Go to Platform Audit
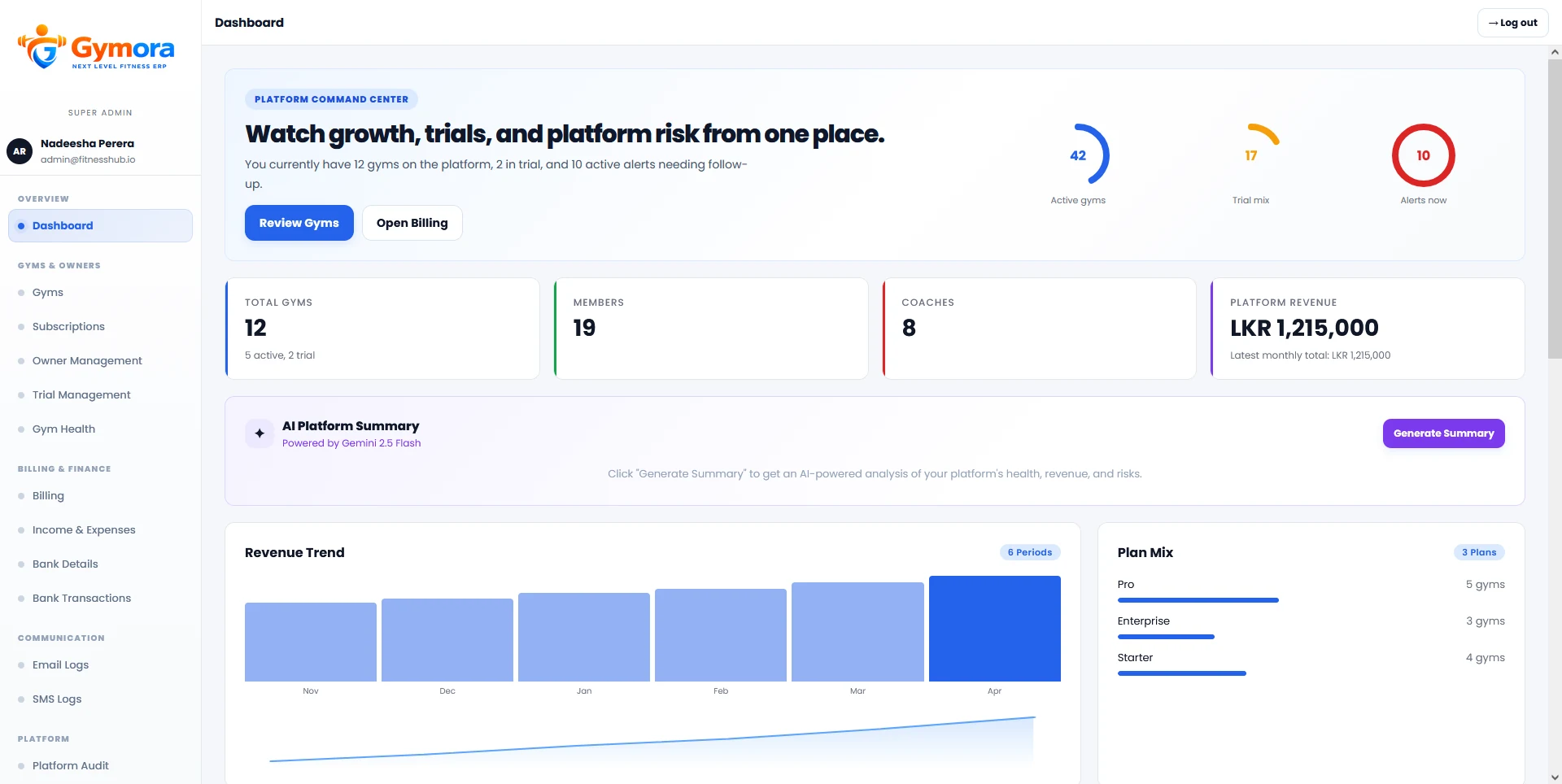Screen dimensions: 1562x784 (100, 765)
